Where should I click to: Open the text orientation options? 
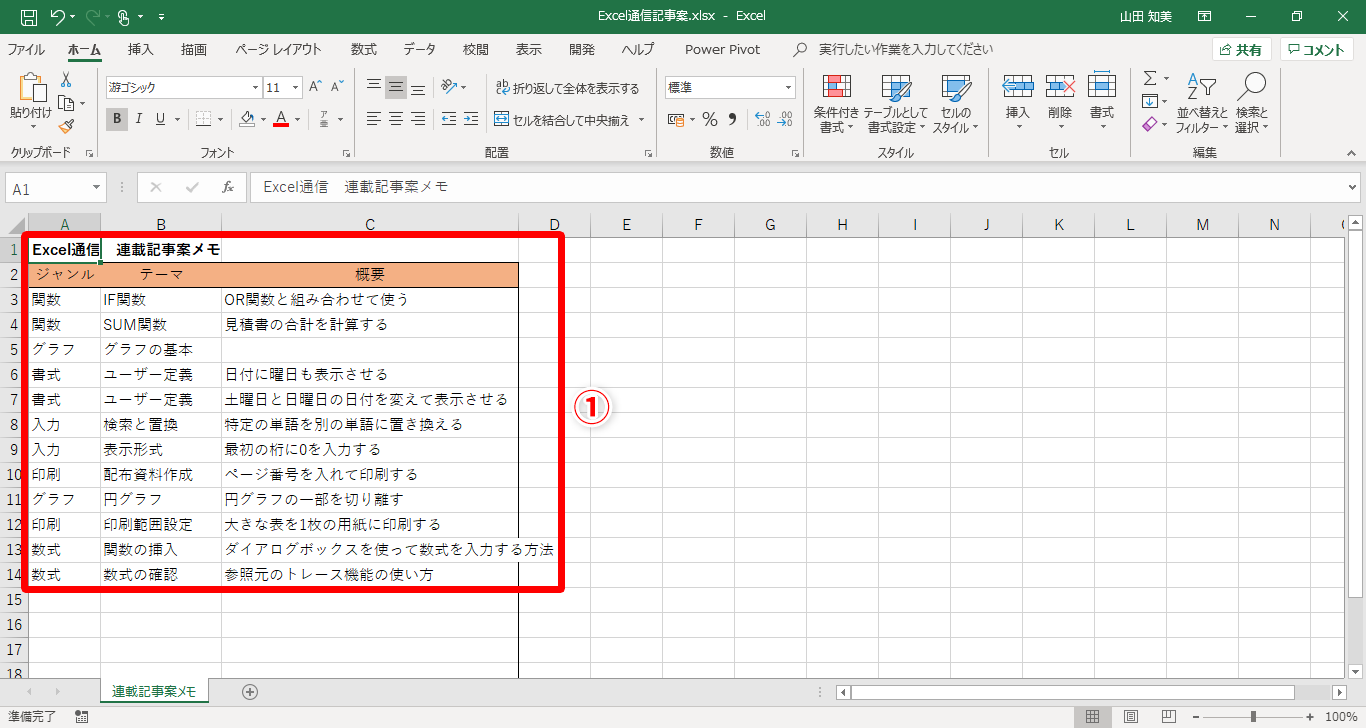(x=454, y=87)
